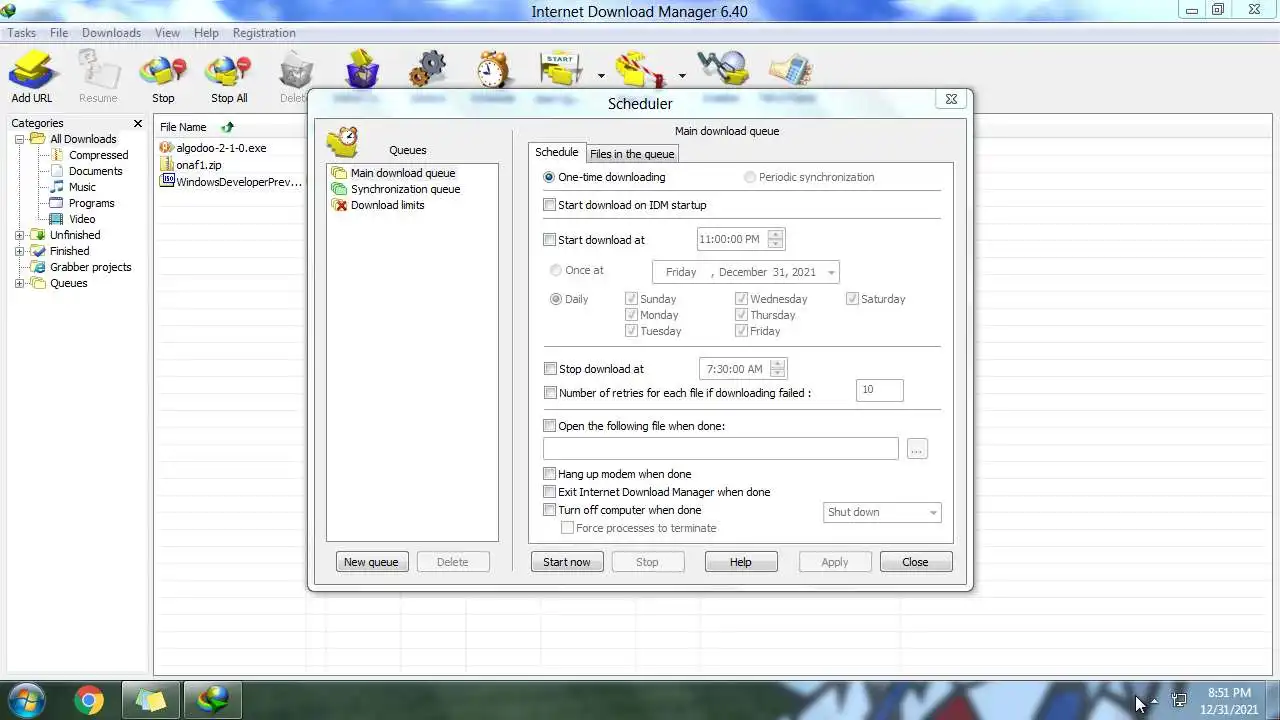Check the Stop download at option

point(550,369)
